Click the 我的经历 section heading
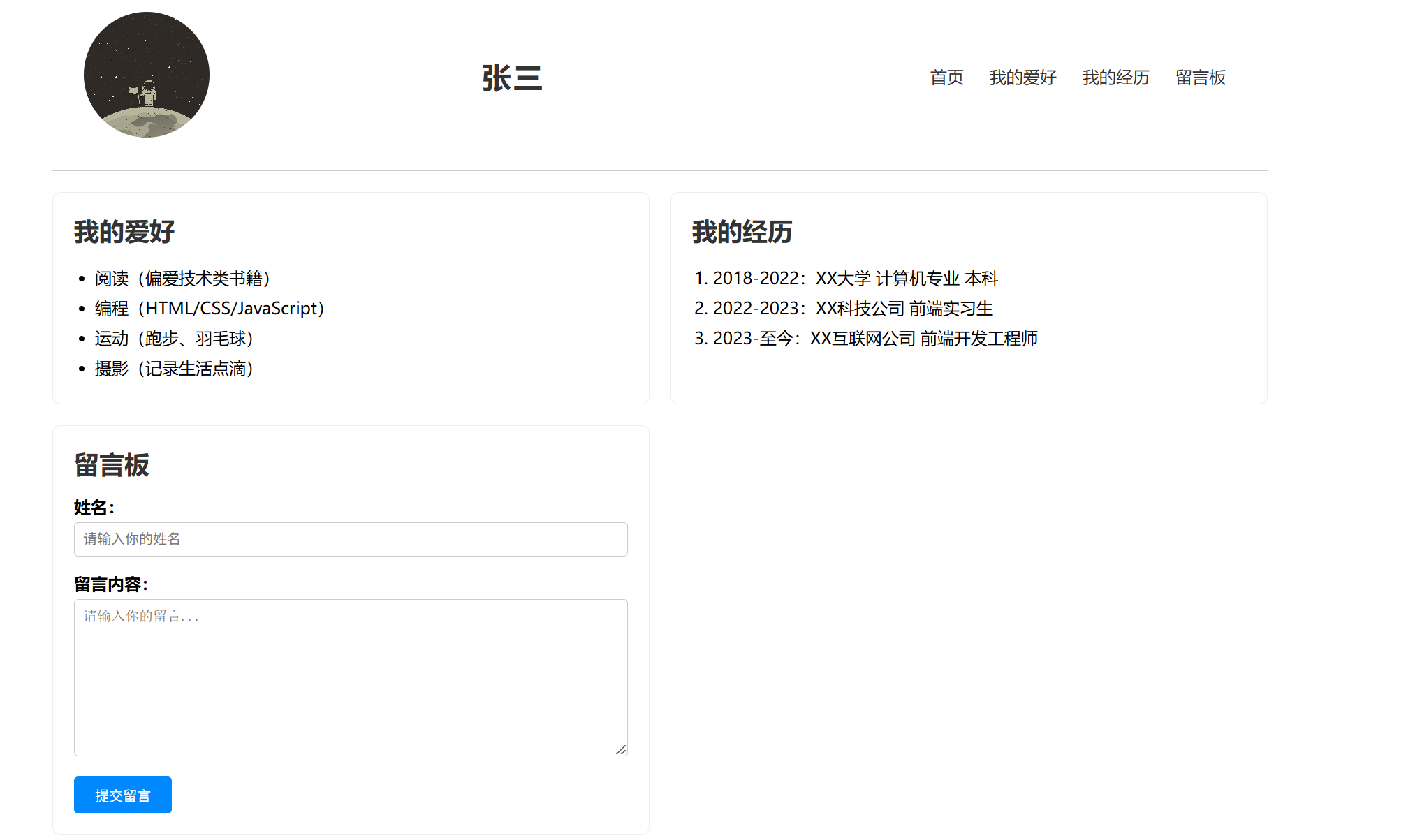The image size is (1422, 840). (x=742, y=232)
